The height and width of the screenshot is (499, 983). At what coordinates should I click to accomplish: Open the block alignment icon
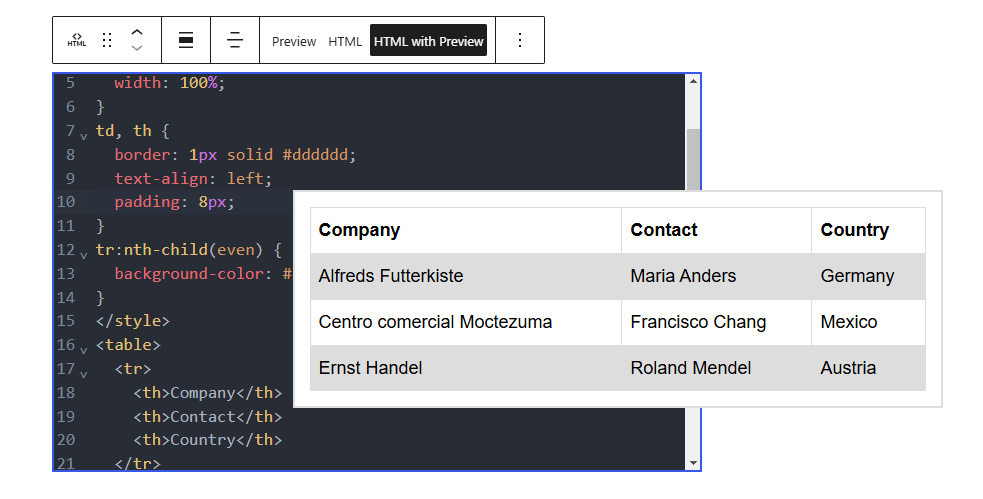click(x=186, y=40)
